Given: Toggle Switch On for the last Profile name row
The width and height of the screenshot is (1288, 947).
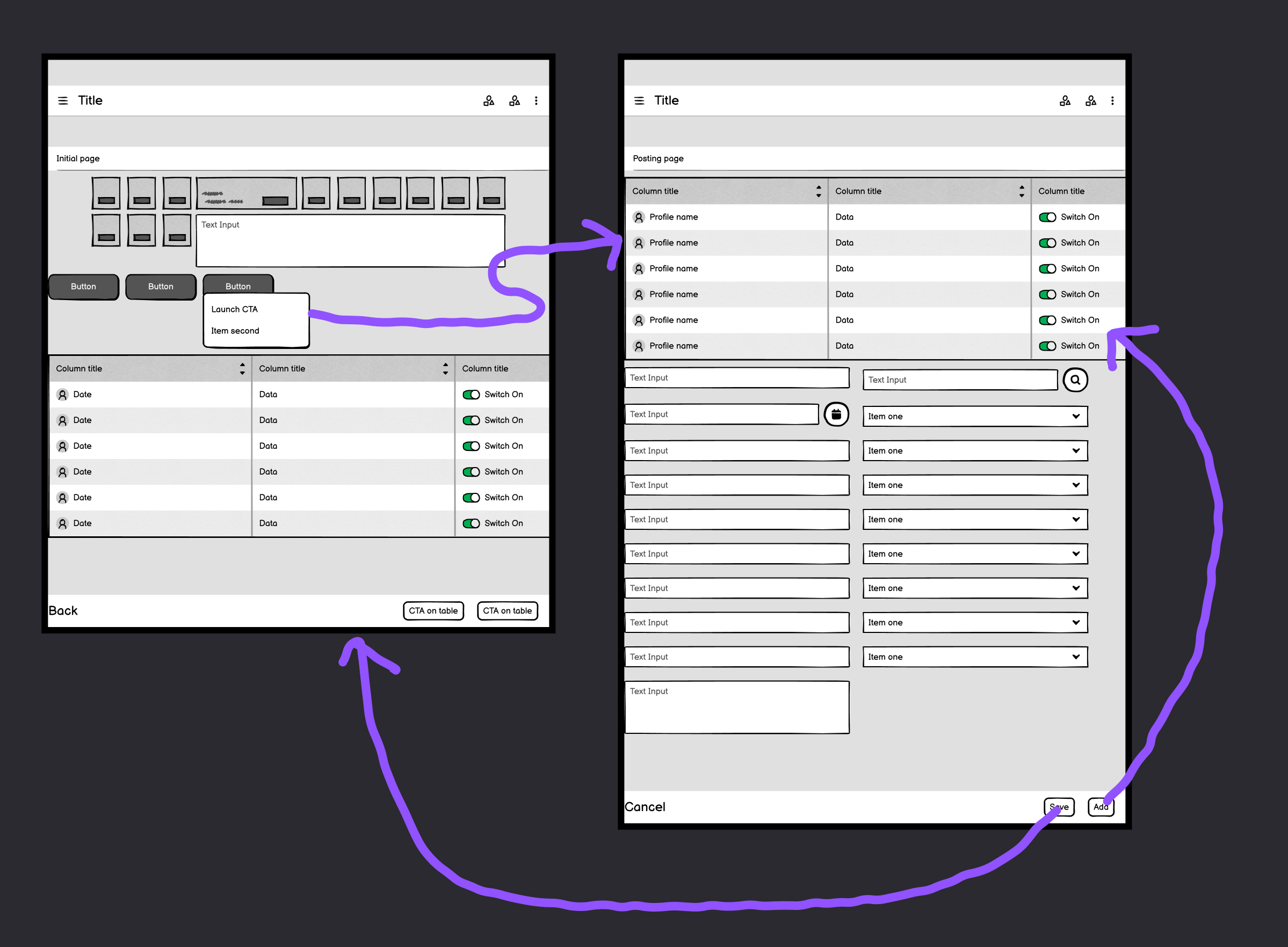Looking at the screenshot, I should (x=1048, y=346).
